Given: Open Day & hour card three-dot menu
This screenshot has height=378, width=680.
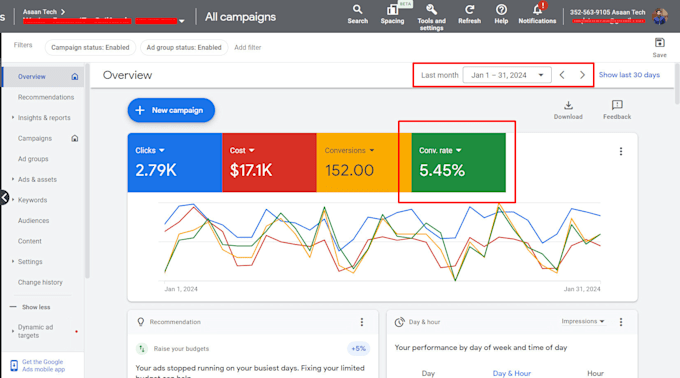Looking at the screenshot, I should point(621,322).
